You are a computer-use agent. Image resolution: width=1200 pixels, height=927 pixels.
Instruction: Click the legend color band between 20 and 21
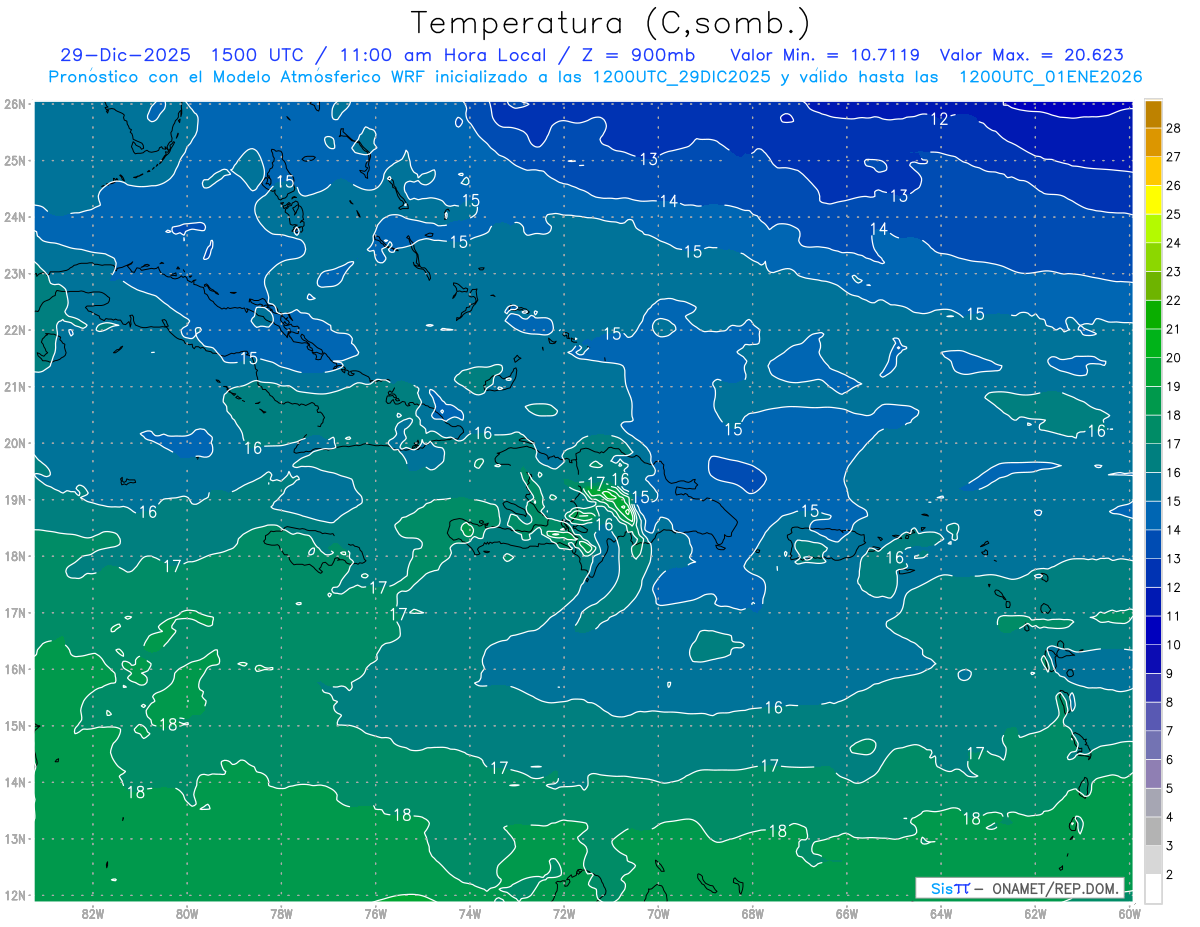1154,343
